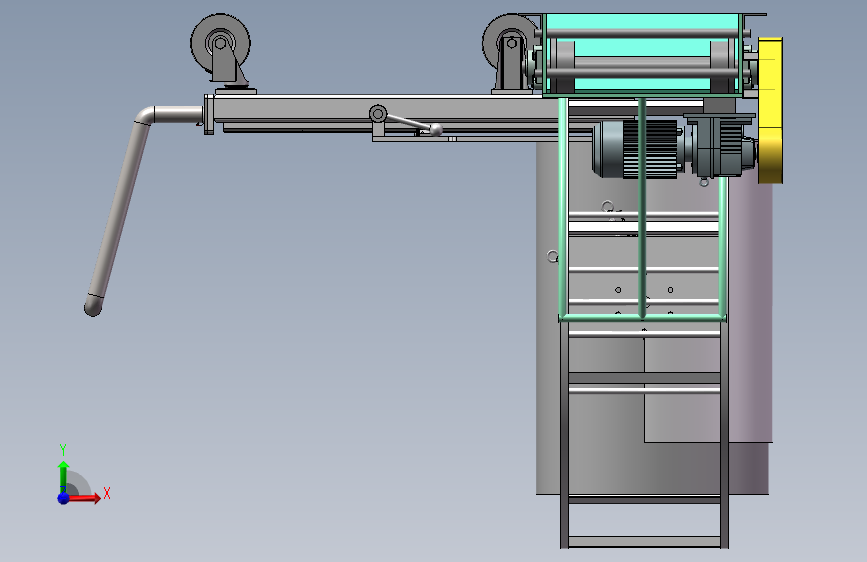
Task: Select the rounded end cap of bent pipe
Action: pos(92,306)
